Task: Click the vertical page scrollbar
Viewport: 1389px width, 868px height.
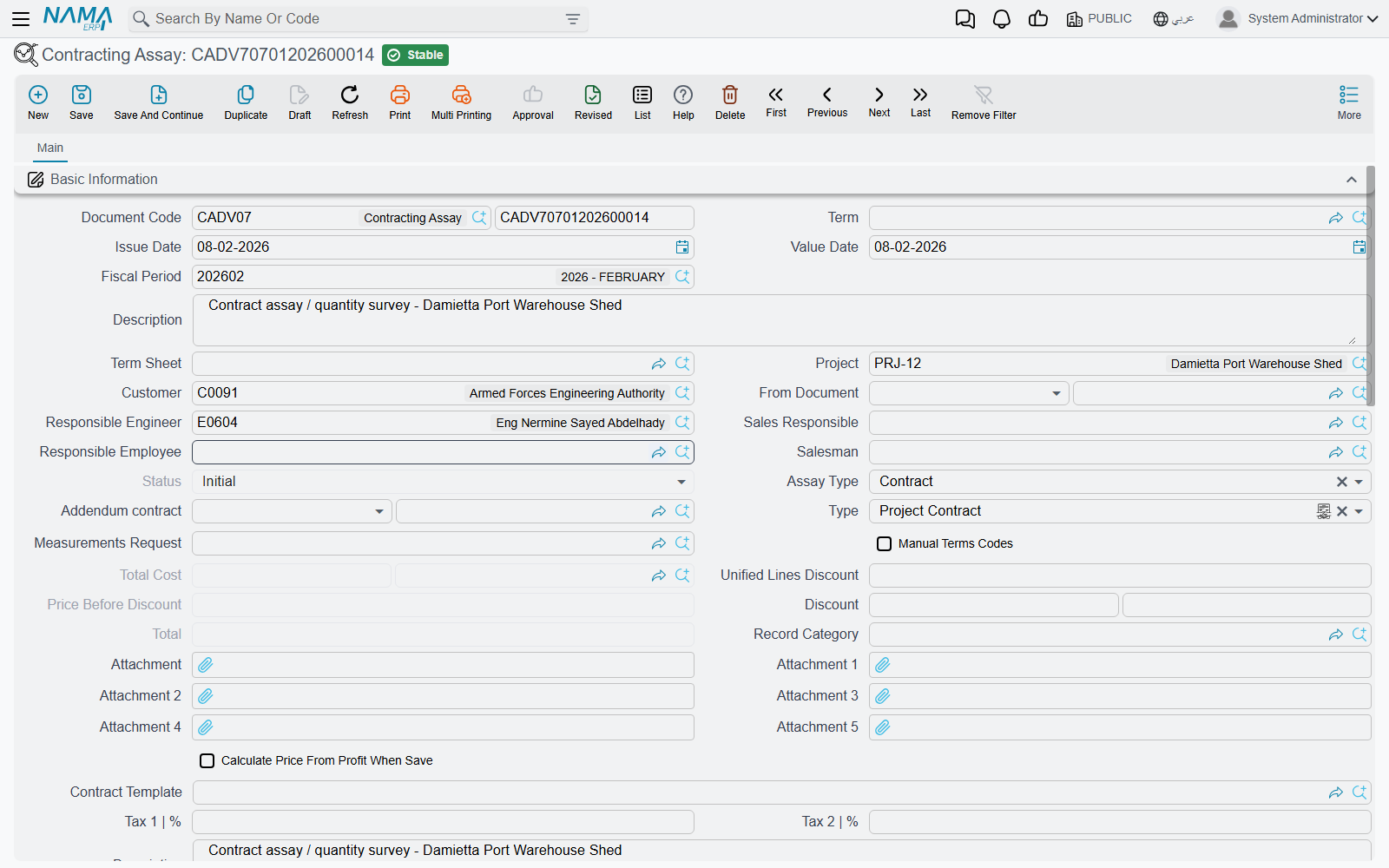Action: click(x=1371, y=286)
